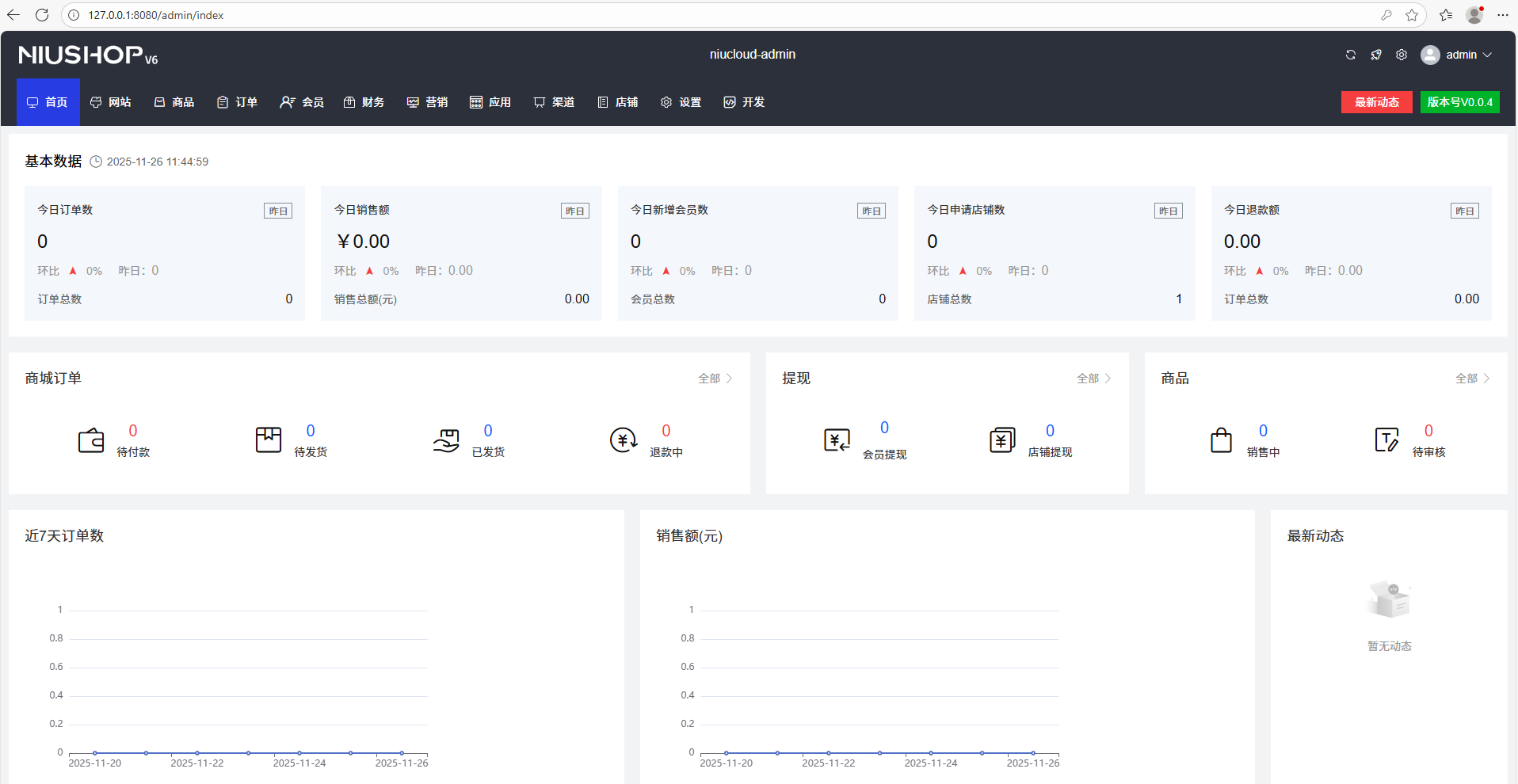Viewport: 1518px width, 784px height.
Task: Click the 待审核 review icon
Action: coord(1386,440)
